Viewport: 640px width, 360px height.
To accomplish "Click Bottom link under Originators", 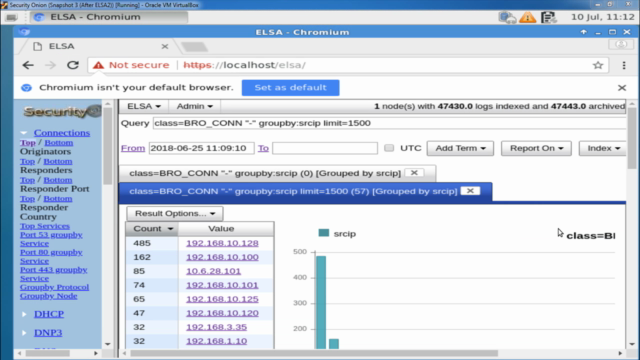I will click(58, 143).
